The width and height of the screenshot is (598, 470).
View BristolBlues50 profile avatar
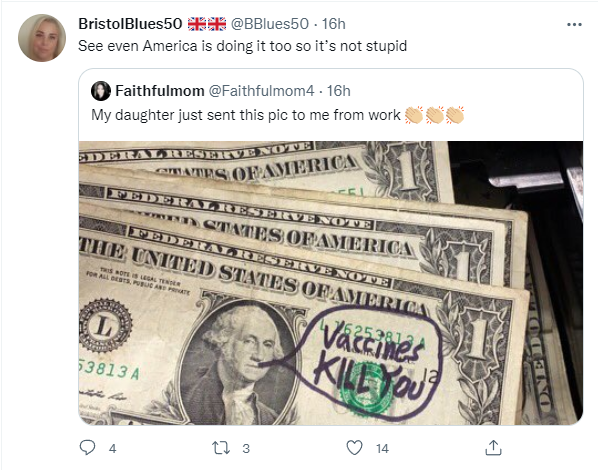(x=42, y=38)
